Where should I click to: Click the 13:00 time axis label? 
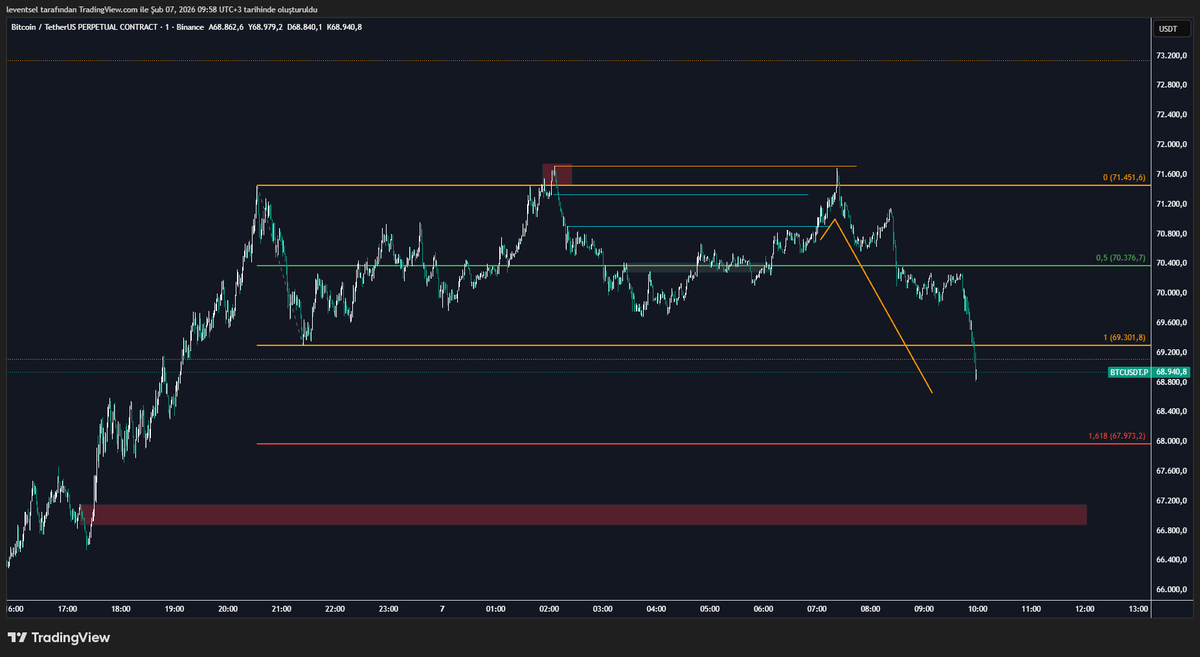tap(1138, 609)
